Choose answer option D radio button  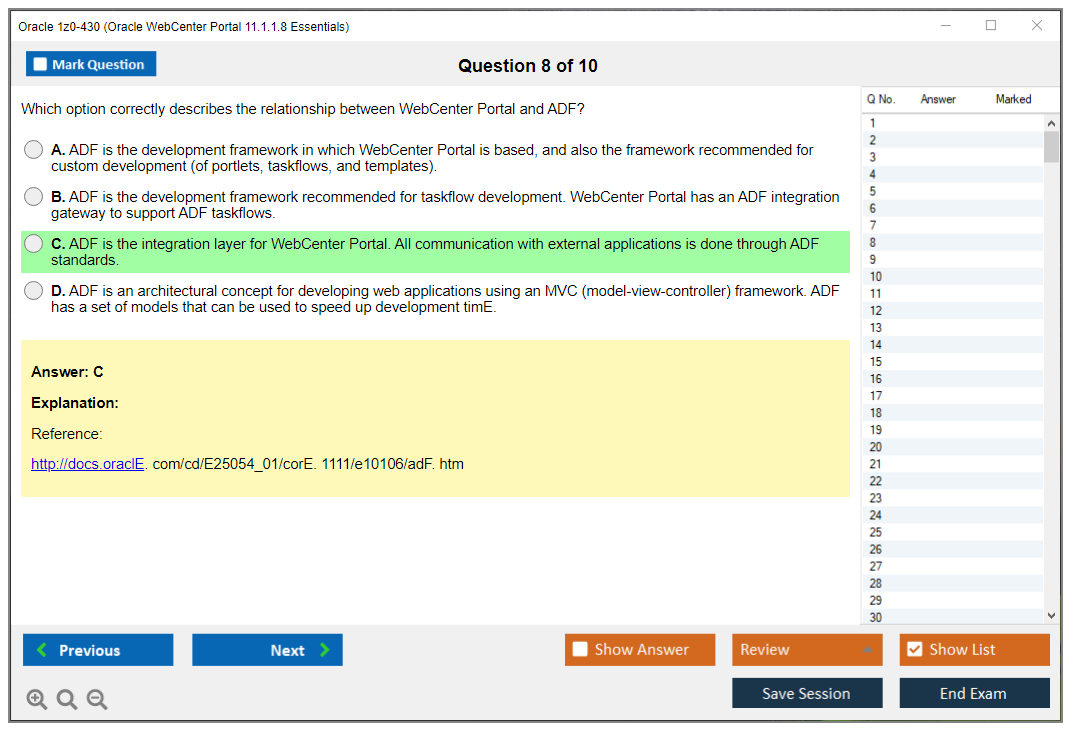click(x=34, y=291)
